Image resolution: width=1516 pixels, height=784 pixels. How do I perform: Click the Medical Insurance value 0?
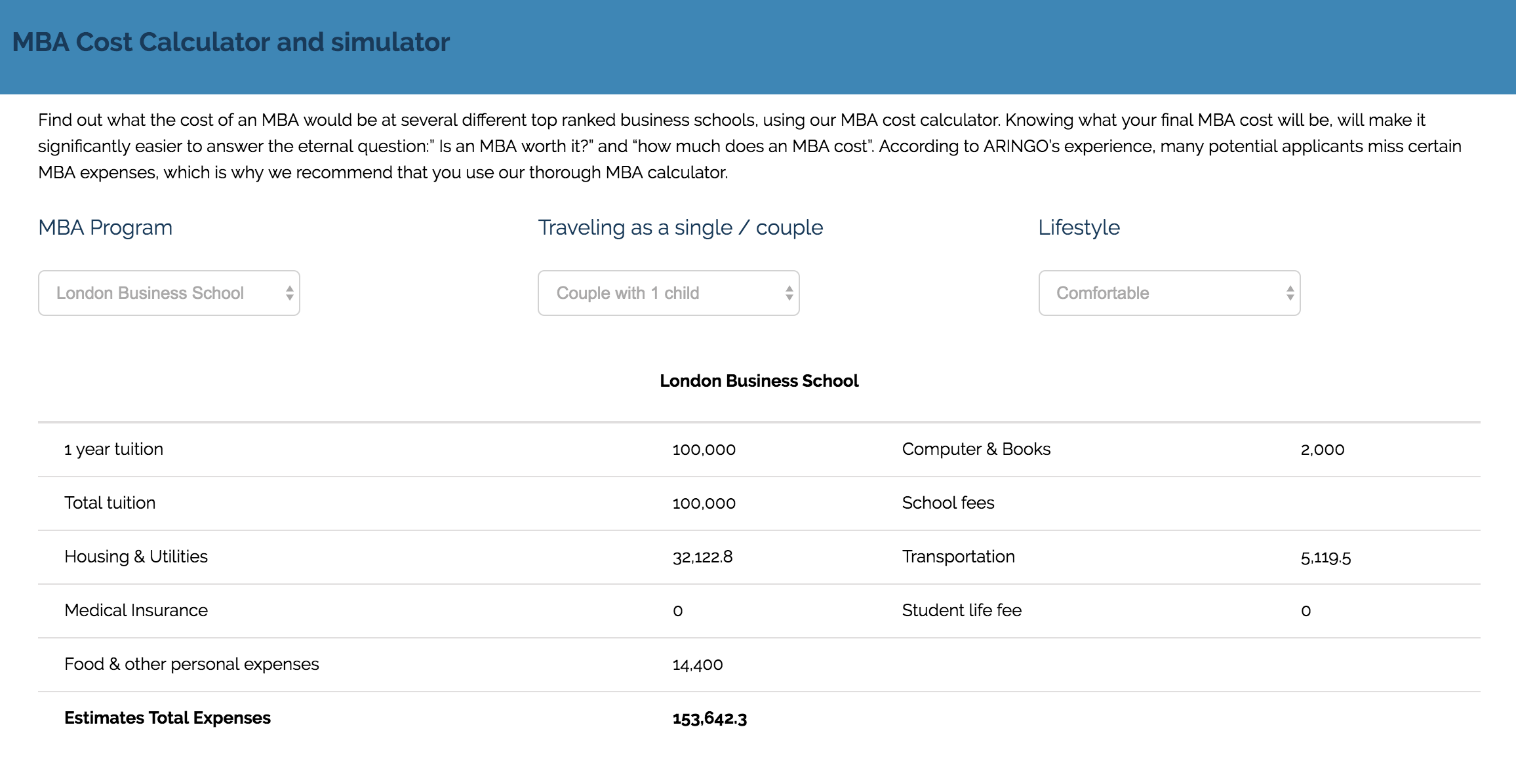678,611
